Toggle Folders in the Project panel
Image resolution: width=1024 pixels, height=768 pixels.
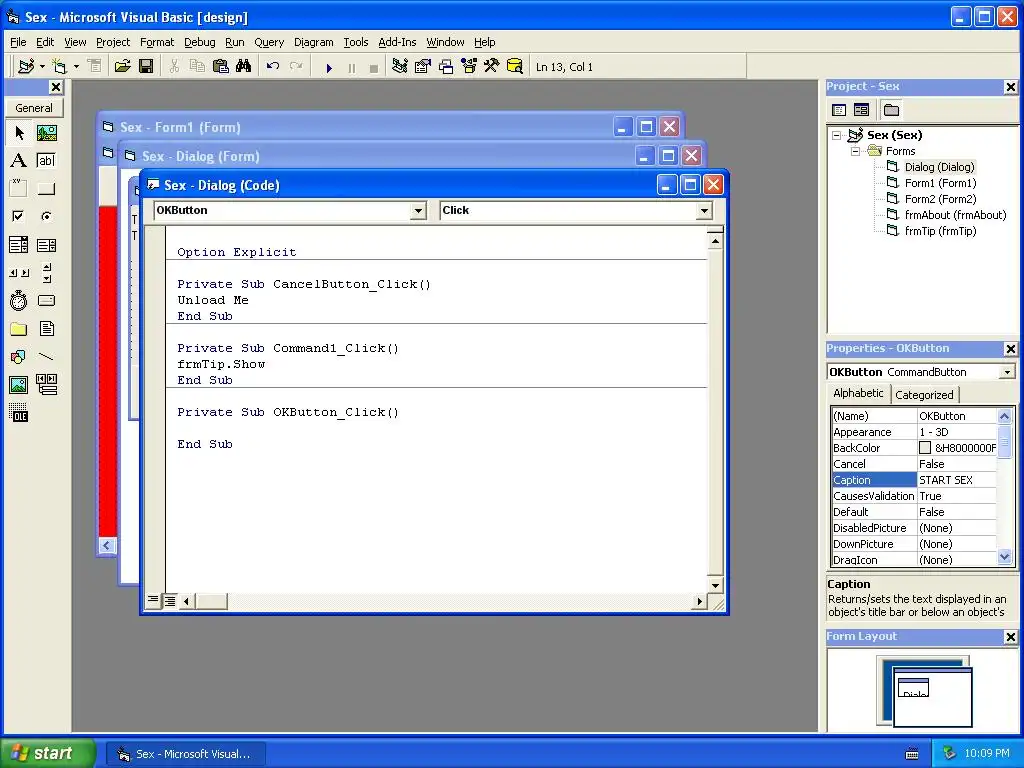click(891, 110)
